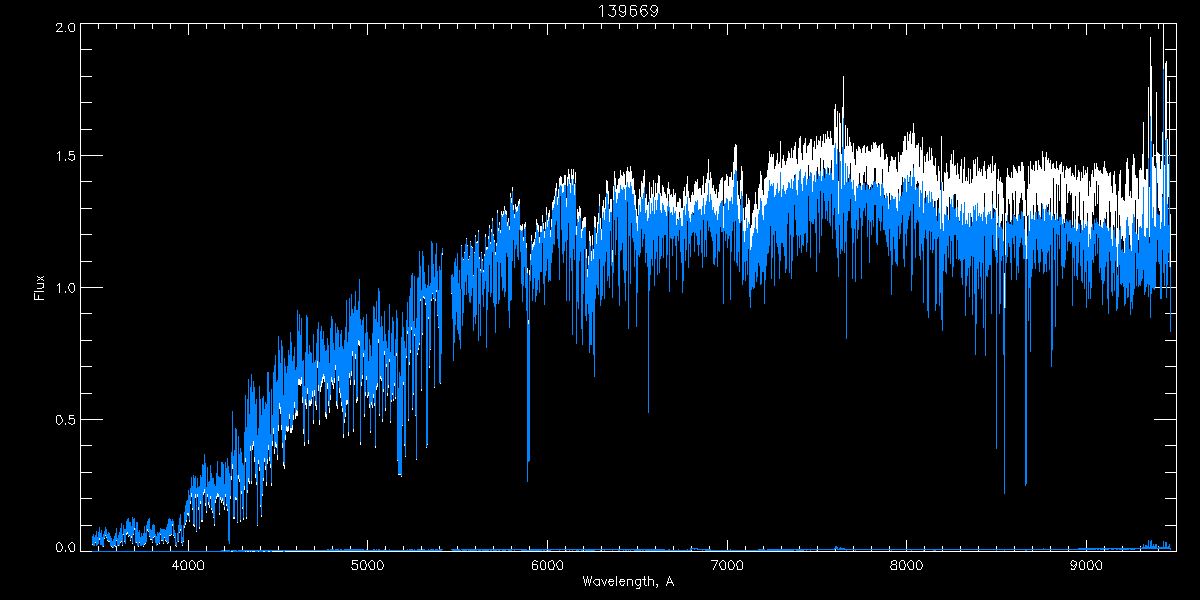The height and width of the screenshot is (600, 1200).
Task: Click the tallest white spike near 9350 Å
Action: (1150, 39)
